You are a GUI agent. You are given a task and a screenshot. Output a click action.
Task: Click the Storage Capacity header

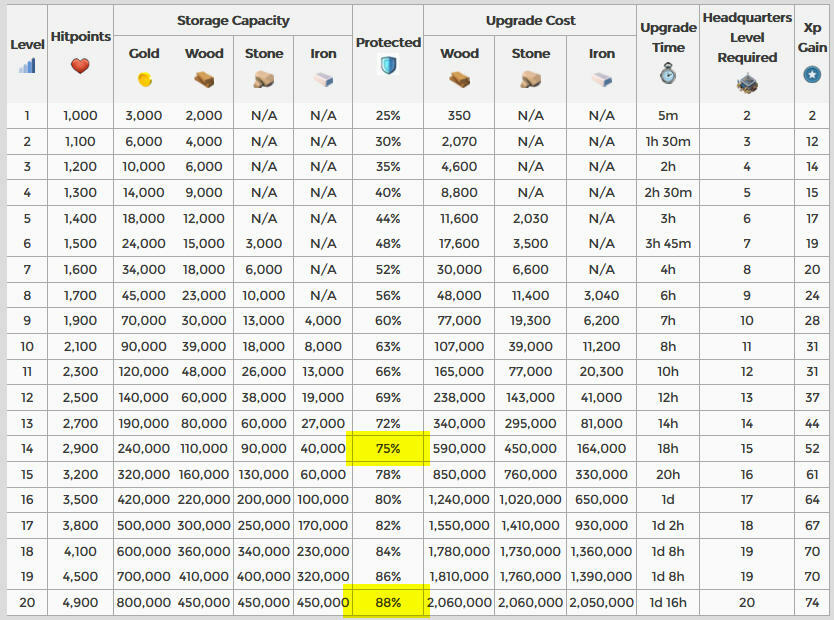click(x=233, y=21)
